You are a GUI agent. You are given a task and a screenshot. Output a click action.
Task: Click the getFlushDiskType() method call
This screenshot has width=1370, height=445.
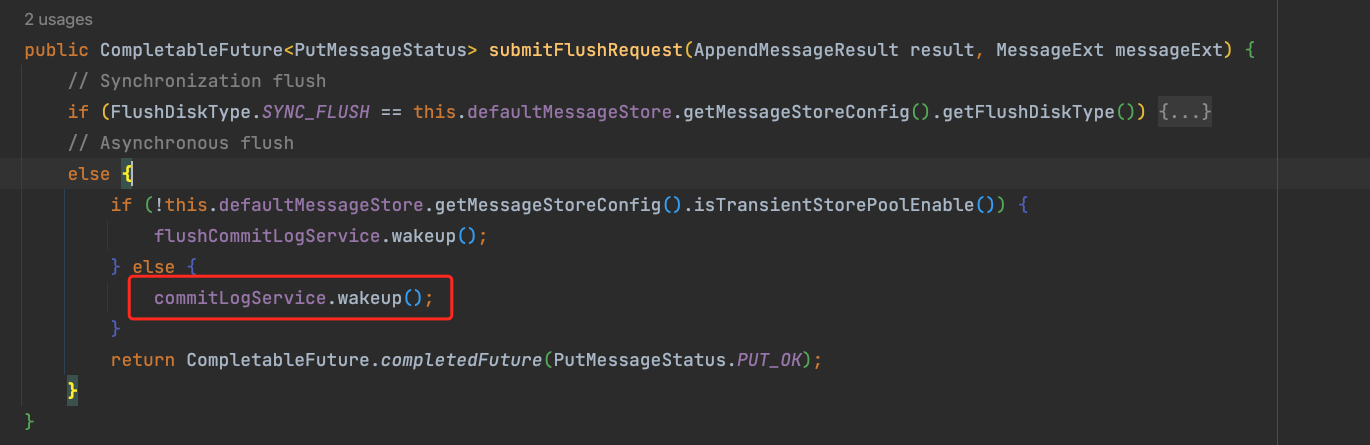point(1040,112)
